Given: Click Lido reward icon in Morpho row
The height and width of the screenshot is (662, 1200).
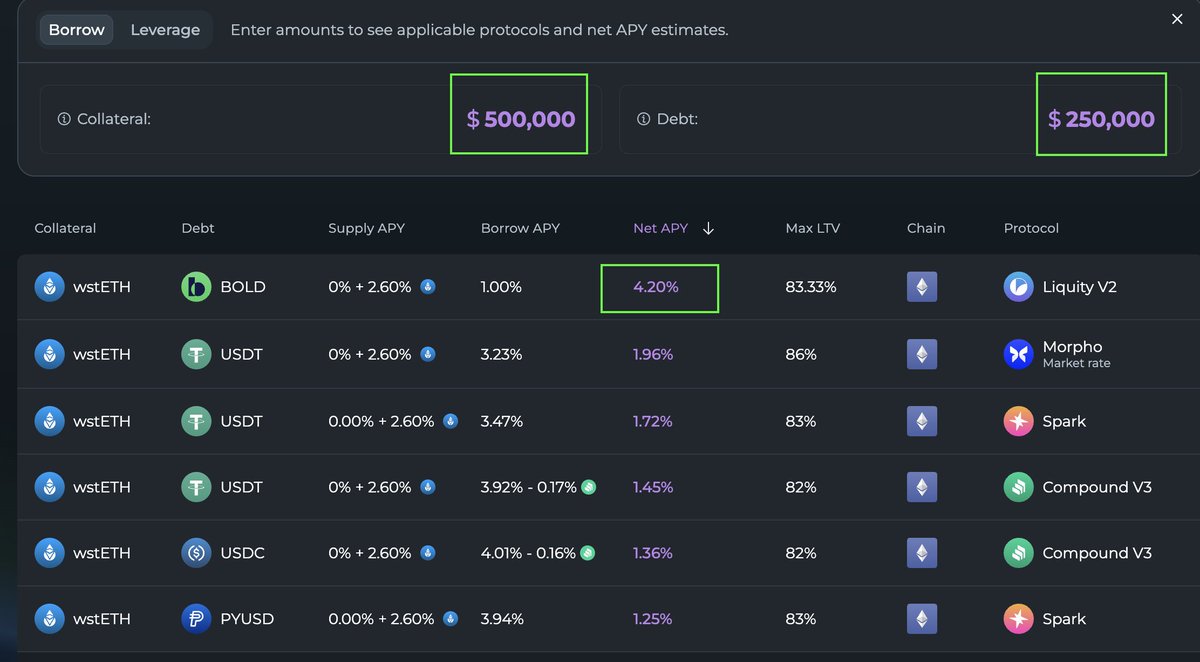Looking at the screenshot, I should [x=427, y=354].
